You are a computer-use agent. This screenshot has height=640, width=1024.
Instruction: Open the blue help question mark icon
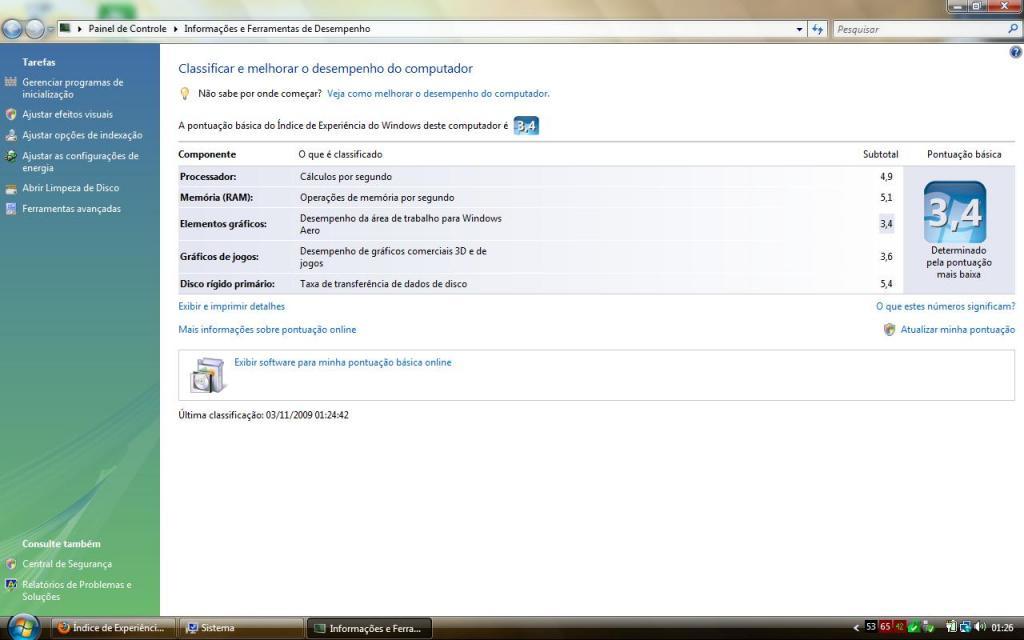click(1016, 52)
